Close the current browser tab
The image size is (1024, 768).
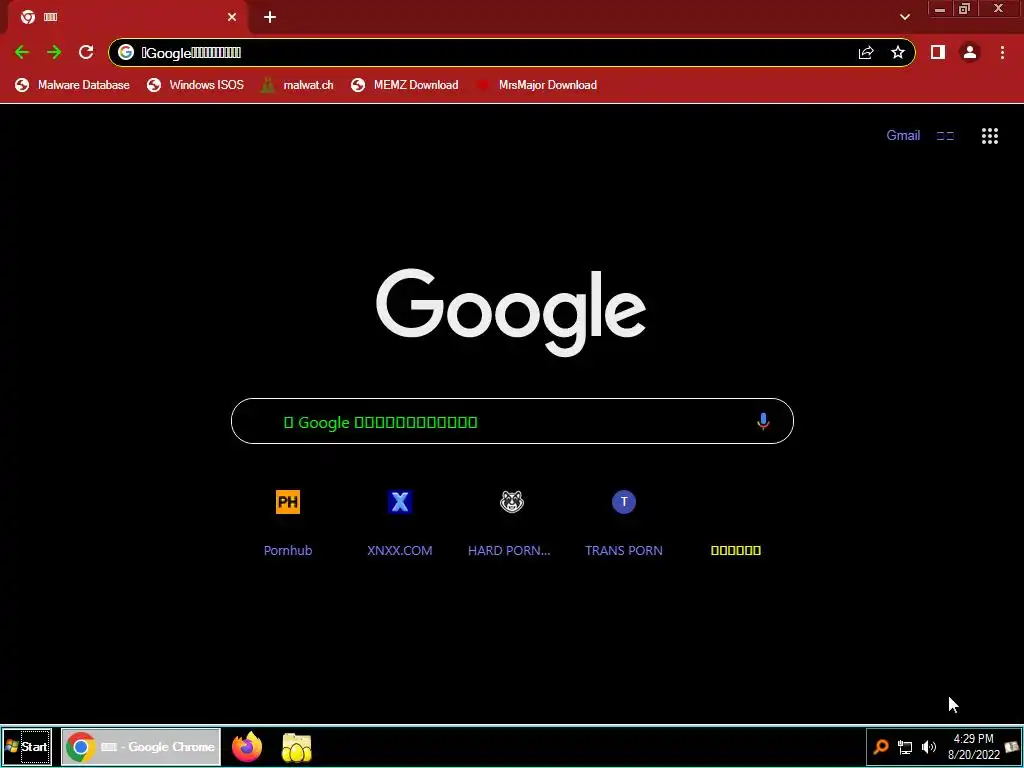[x=232, y=17]
